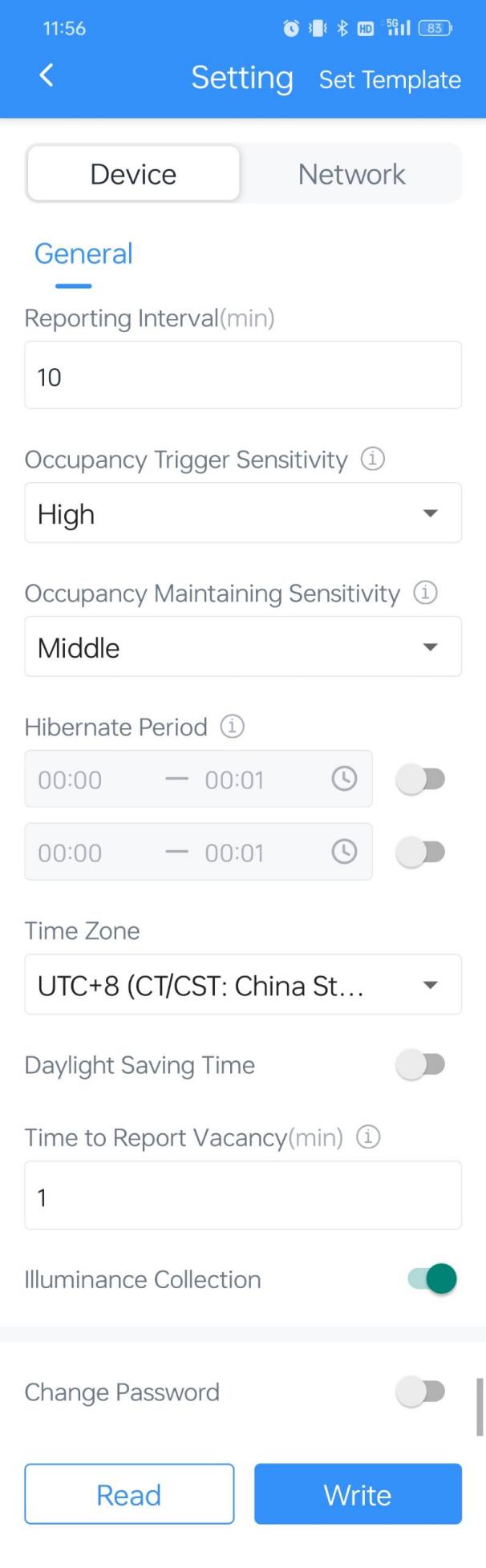Tap info icon beside Occupancy Maintaining Sensitivity

425,593
